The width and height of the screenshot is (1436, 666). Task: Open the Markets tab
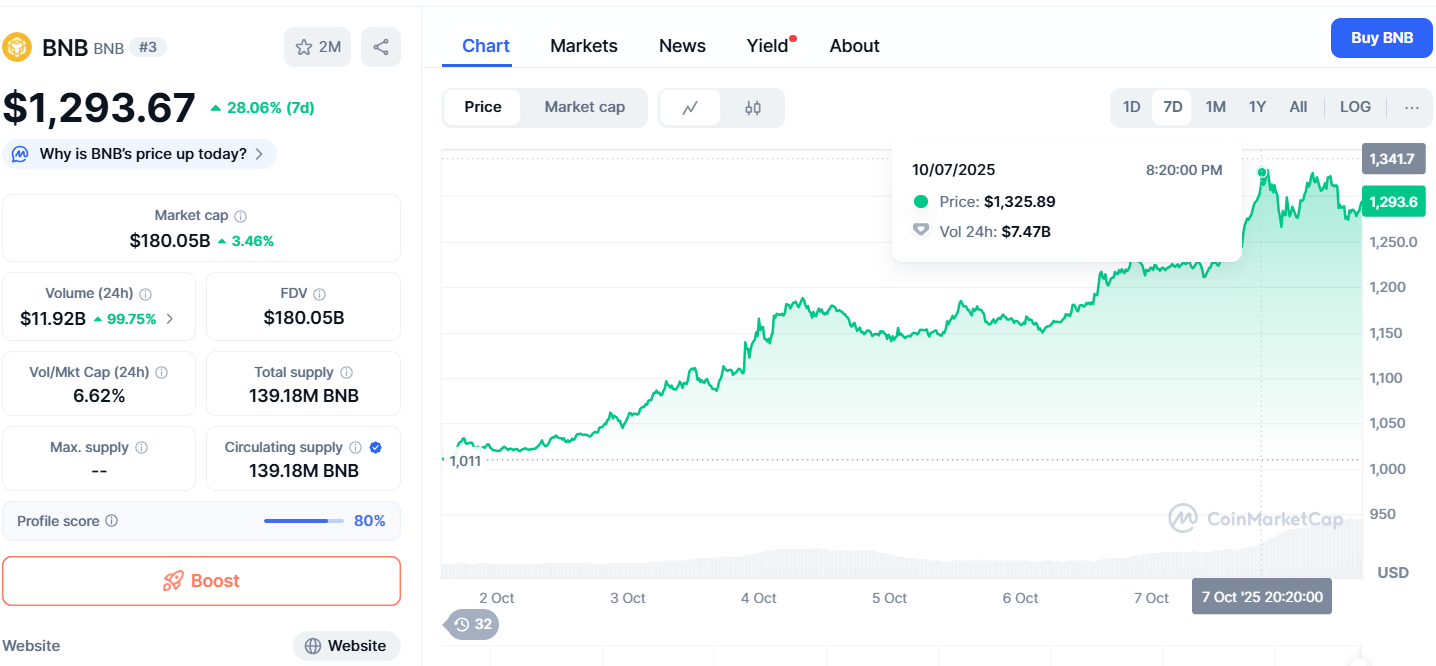pos(584,46)
